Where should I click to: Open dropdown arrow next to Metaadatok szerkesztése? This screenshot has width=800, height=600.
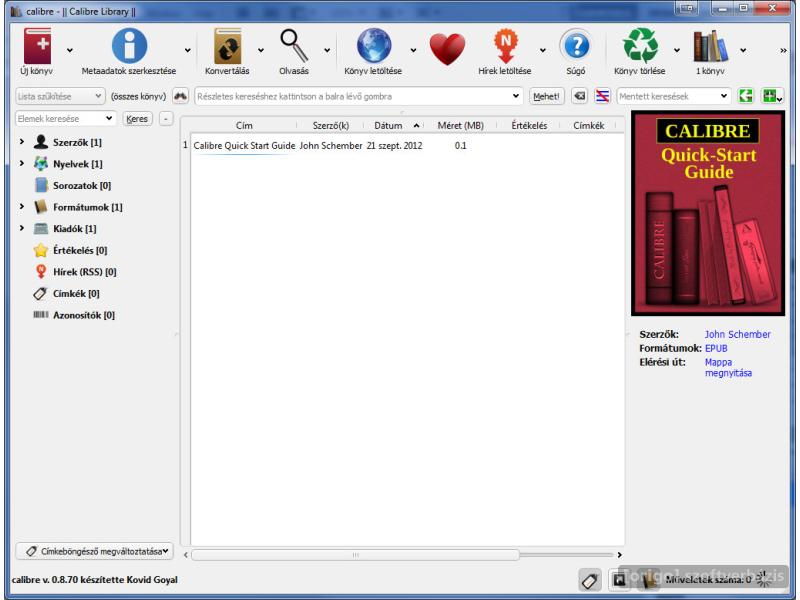pyautogui.click(x=188, y=50)
